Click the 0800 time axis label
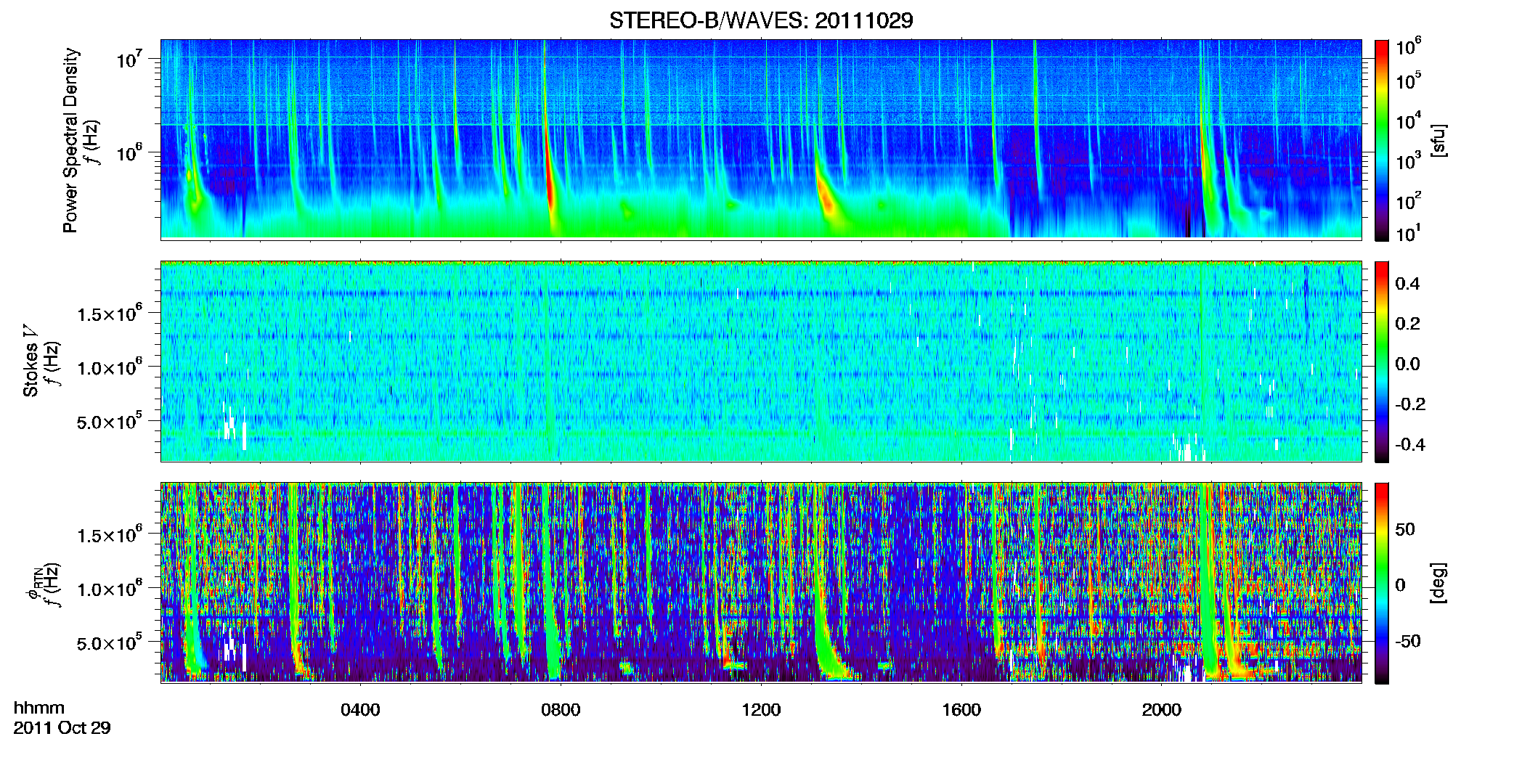This screenshot has height=784, width=1522. (x=561, y=710)
